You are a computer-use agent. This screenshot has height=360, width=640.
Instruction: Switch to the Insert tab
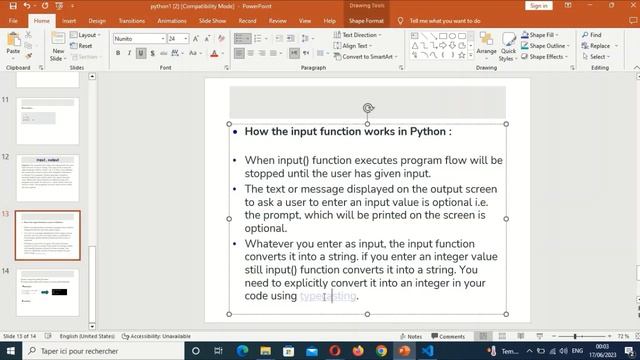(69, 21)
